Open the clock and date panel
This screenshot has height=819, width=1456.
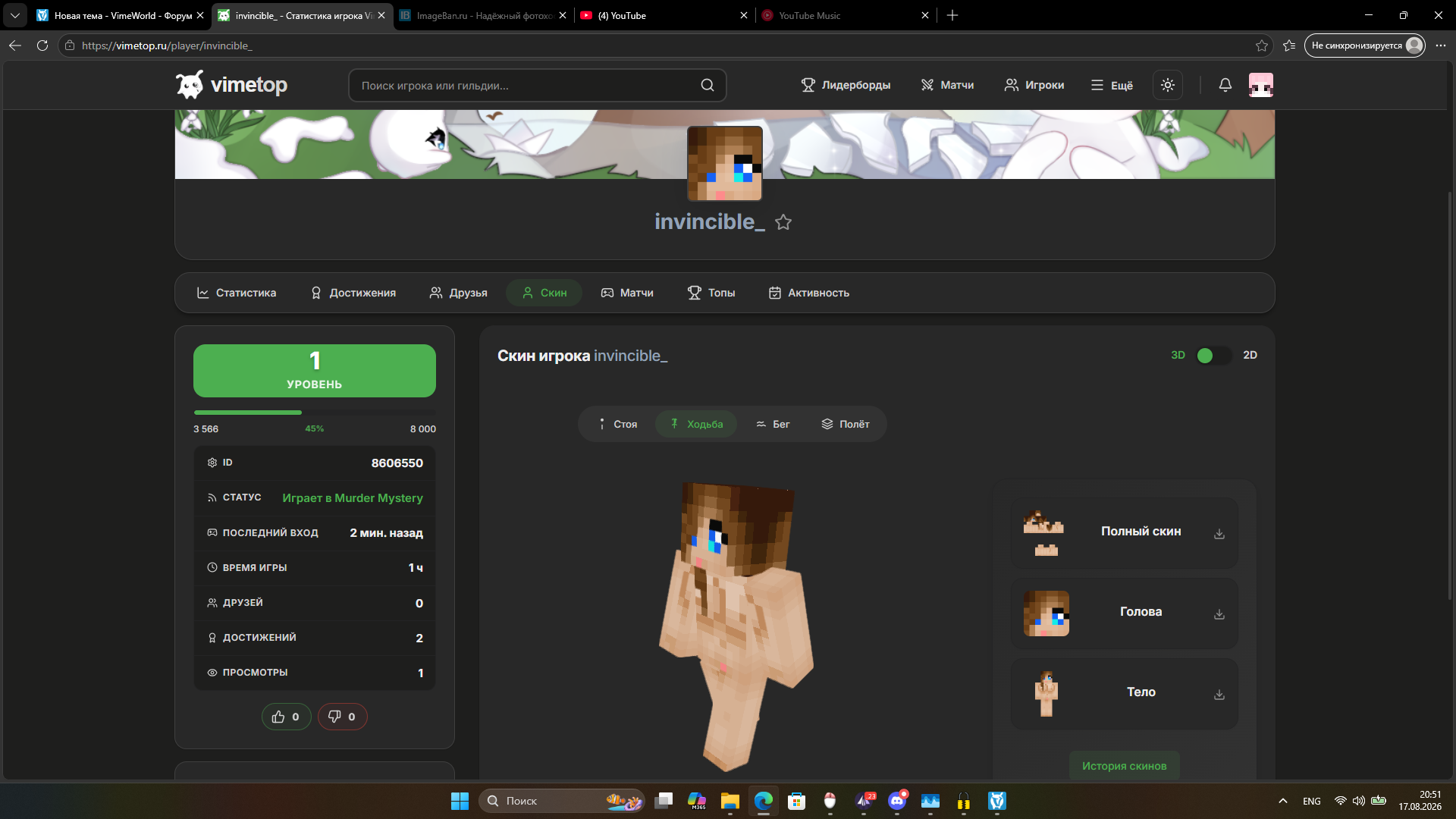tap(1420, 801)
